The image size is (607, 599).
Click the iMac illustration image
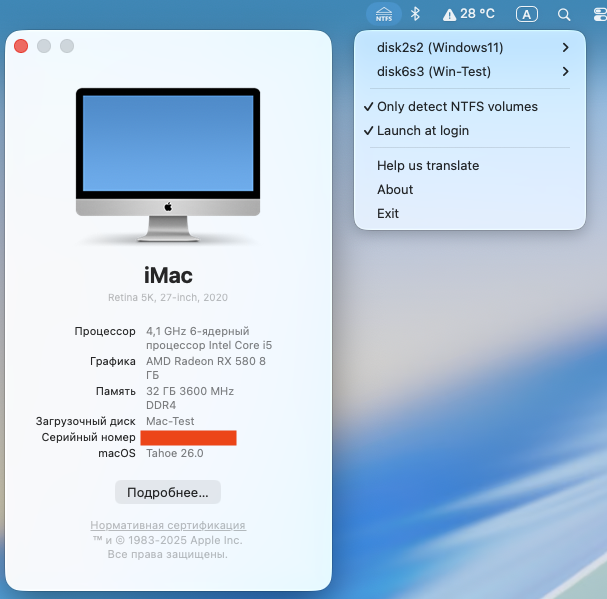coord(168,166)
